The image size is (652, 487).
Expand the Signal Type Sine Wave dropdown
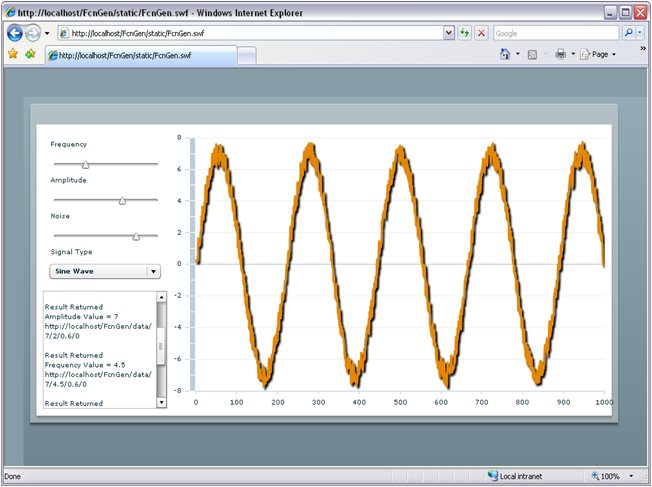(153, 271)
